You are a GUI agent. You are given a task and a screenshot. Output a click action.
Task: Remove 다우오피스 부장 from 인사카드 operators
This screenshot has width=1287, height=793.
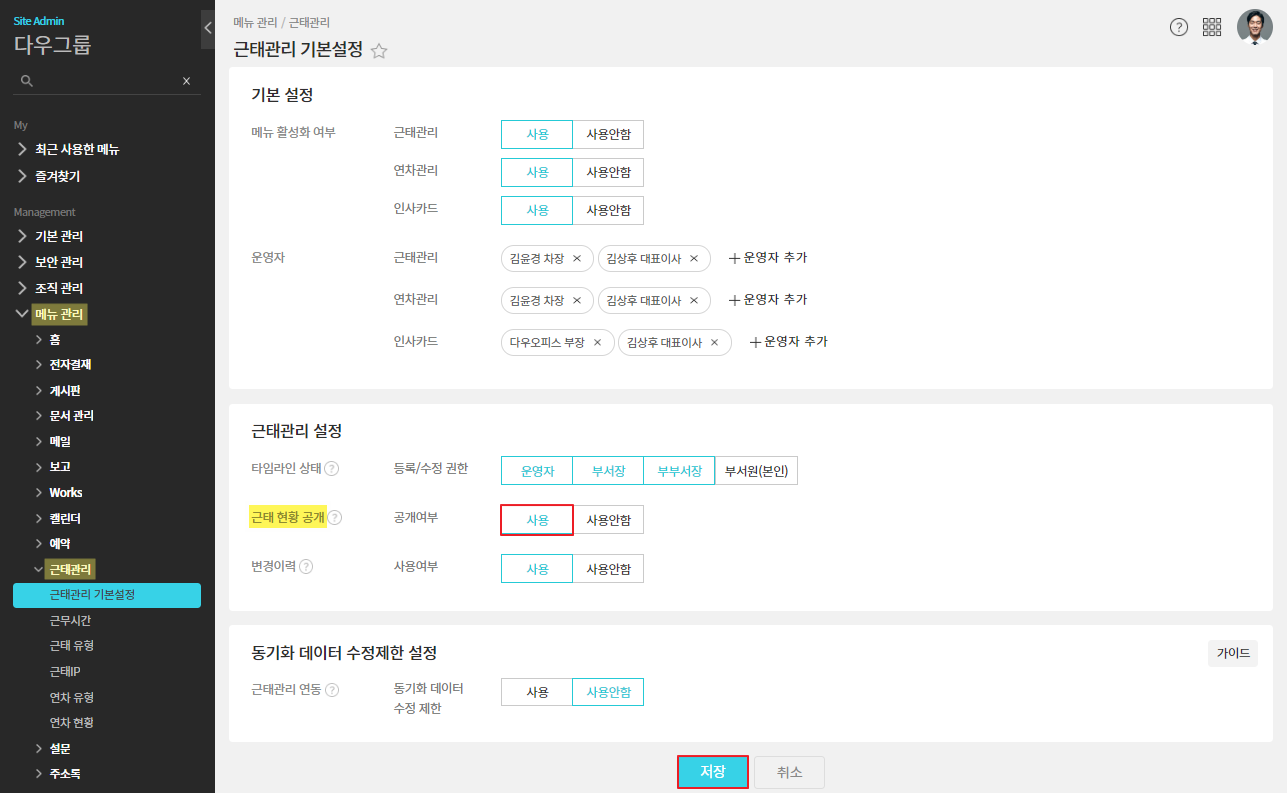(x=598, y=343)
